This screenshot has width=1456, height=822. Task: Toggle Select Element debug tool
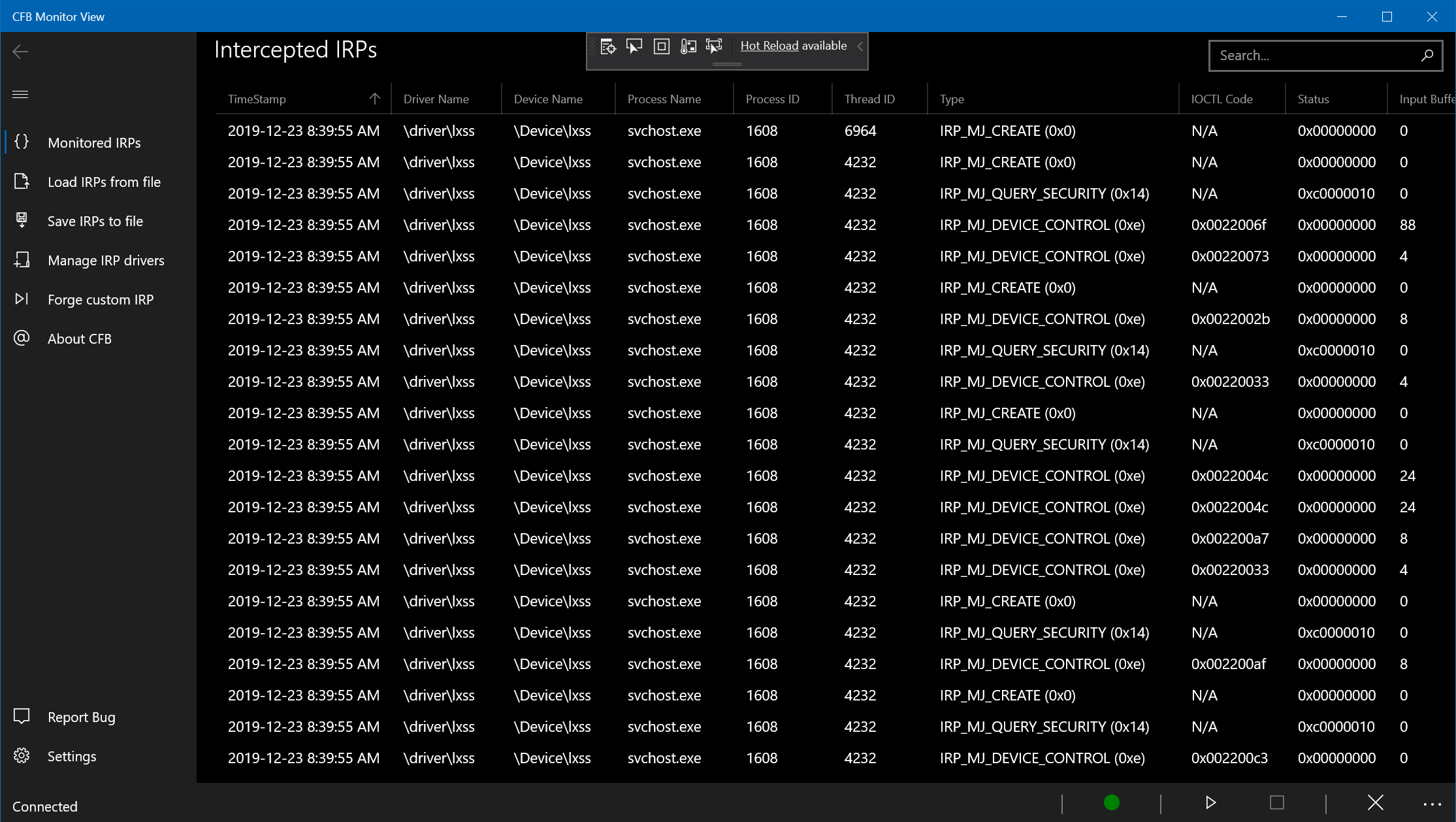pyautogui.click(x=634, y=46)
